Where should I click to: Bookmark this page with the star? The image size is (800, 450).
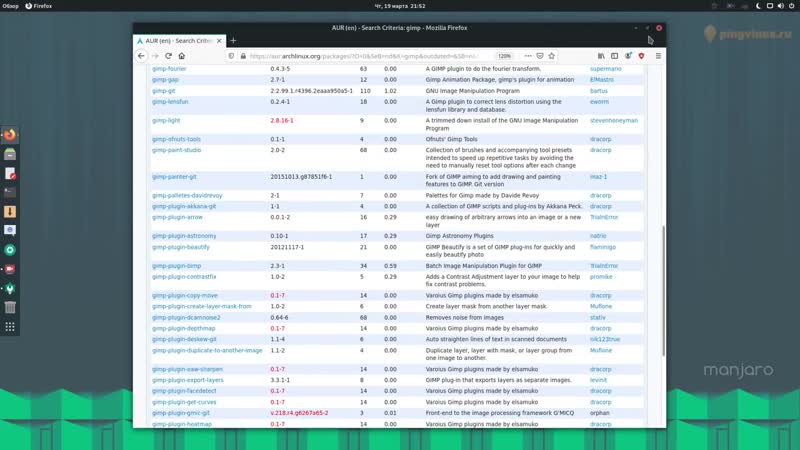pos(552,56)
